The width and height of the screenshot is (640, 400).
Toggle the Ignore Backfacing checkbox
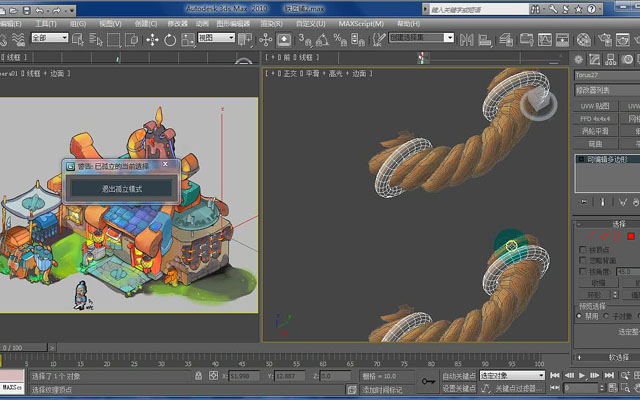pos(583,260)
